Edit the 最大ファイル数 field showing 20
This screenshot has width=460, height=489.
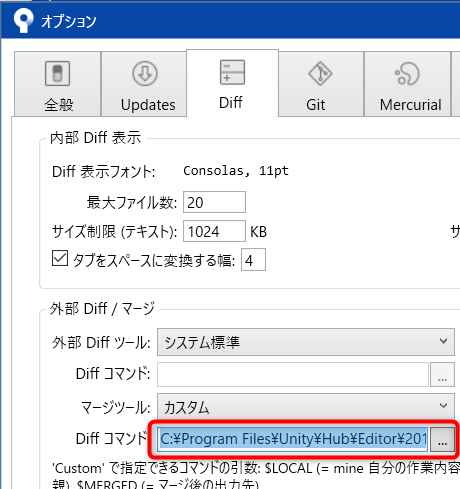[214, 202]
